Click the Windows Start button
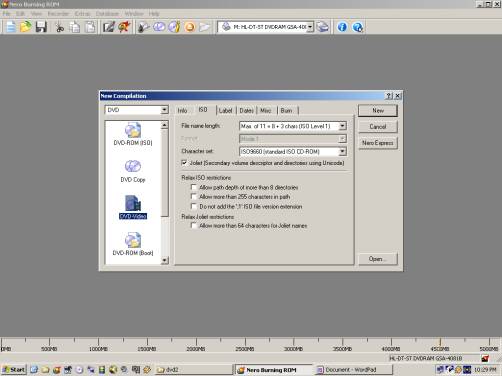 point(14,370)
